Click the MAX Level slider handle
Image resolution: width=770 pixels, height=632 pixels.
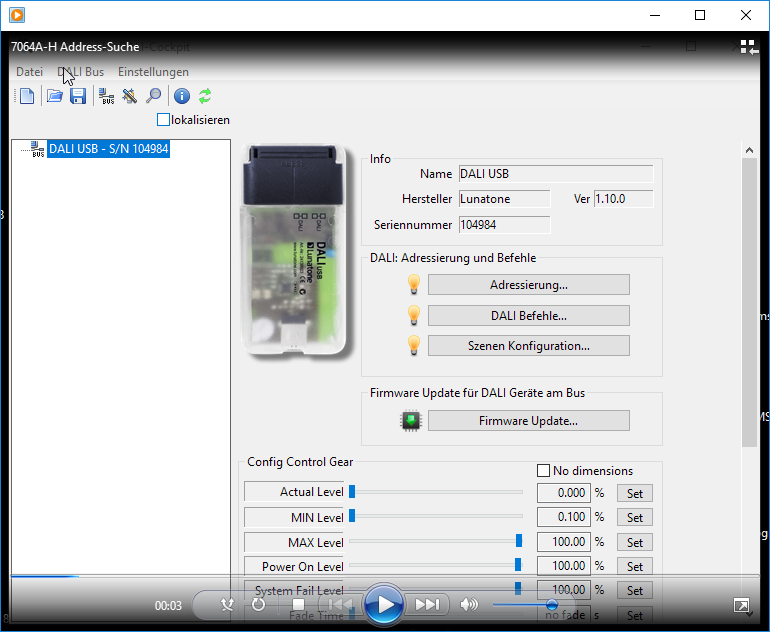(x=519, y=541)
